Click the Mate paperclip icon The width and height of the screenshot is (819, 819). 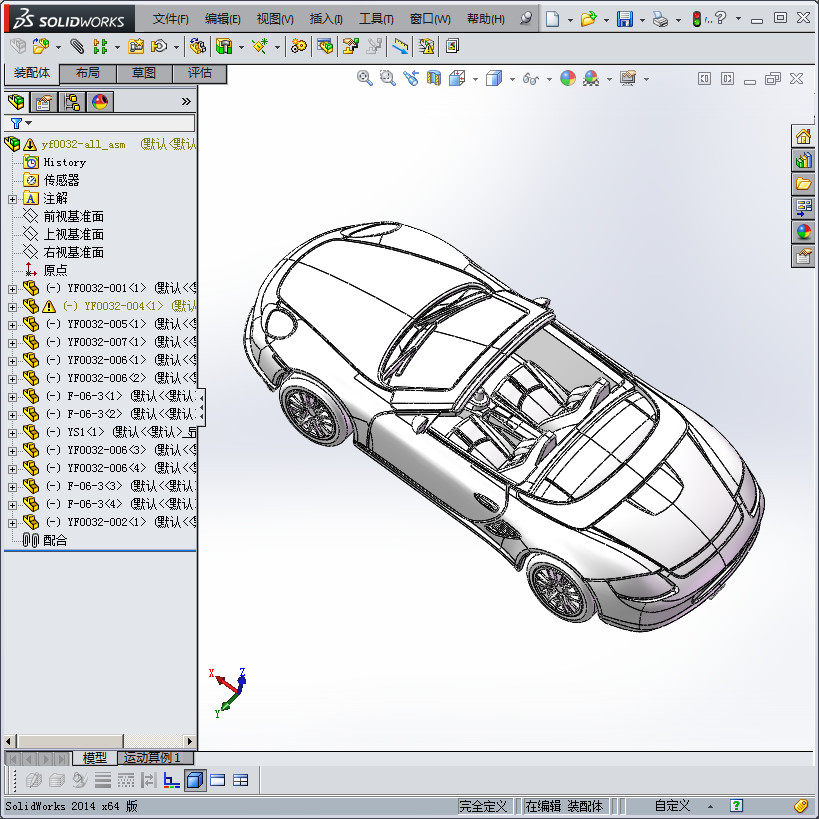coord(77,46)
